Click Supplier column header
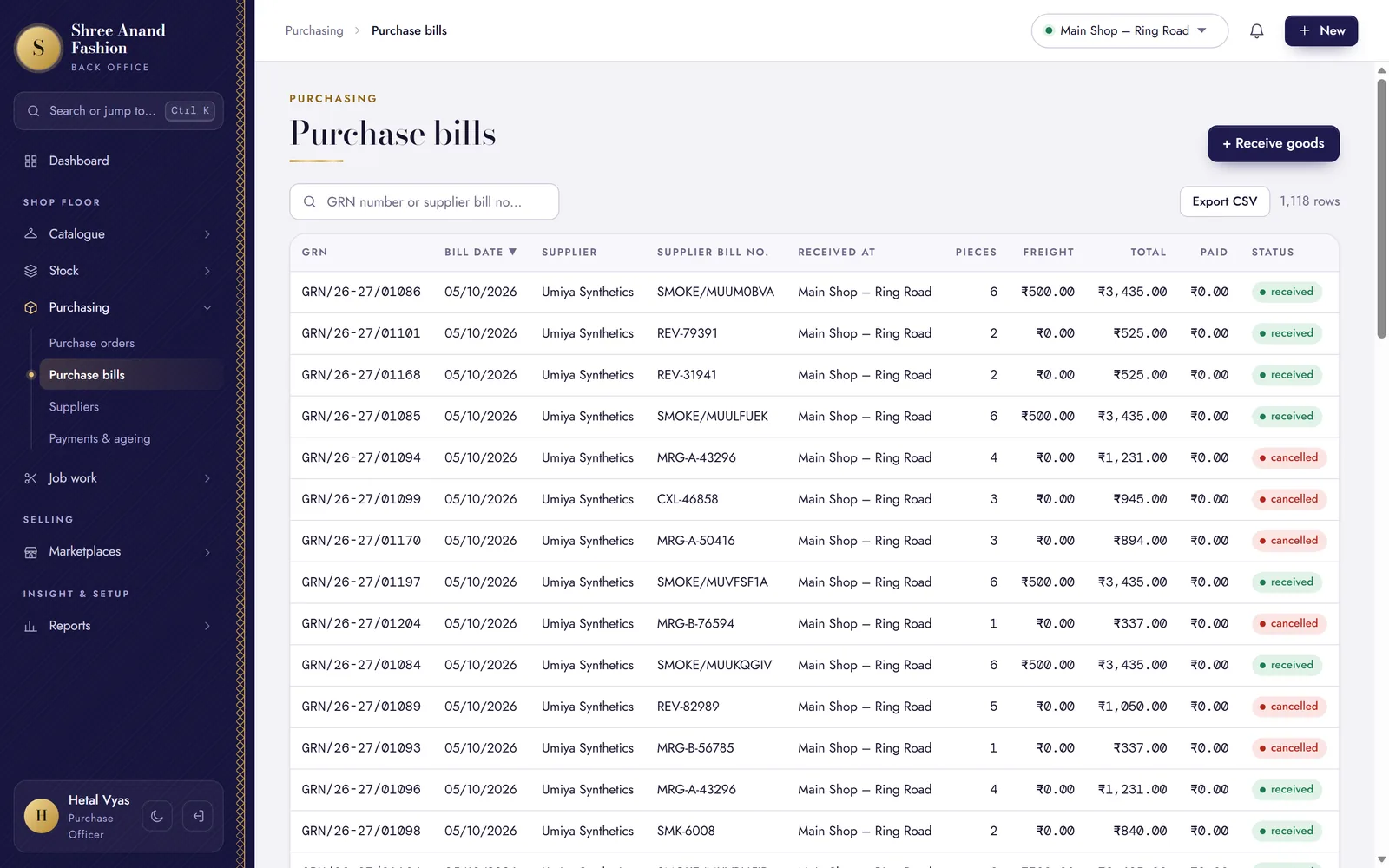Image resolution: width=1389 pixels, height=868 pixels. [x=569, y=253]
